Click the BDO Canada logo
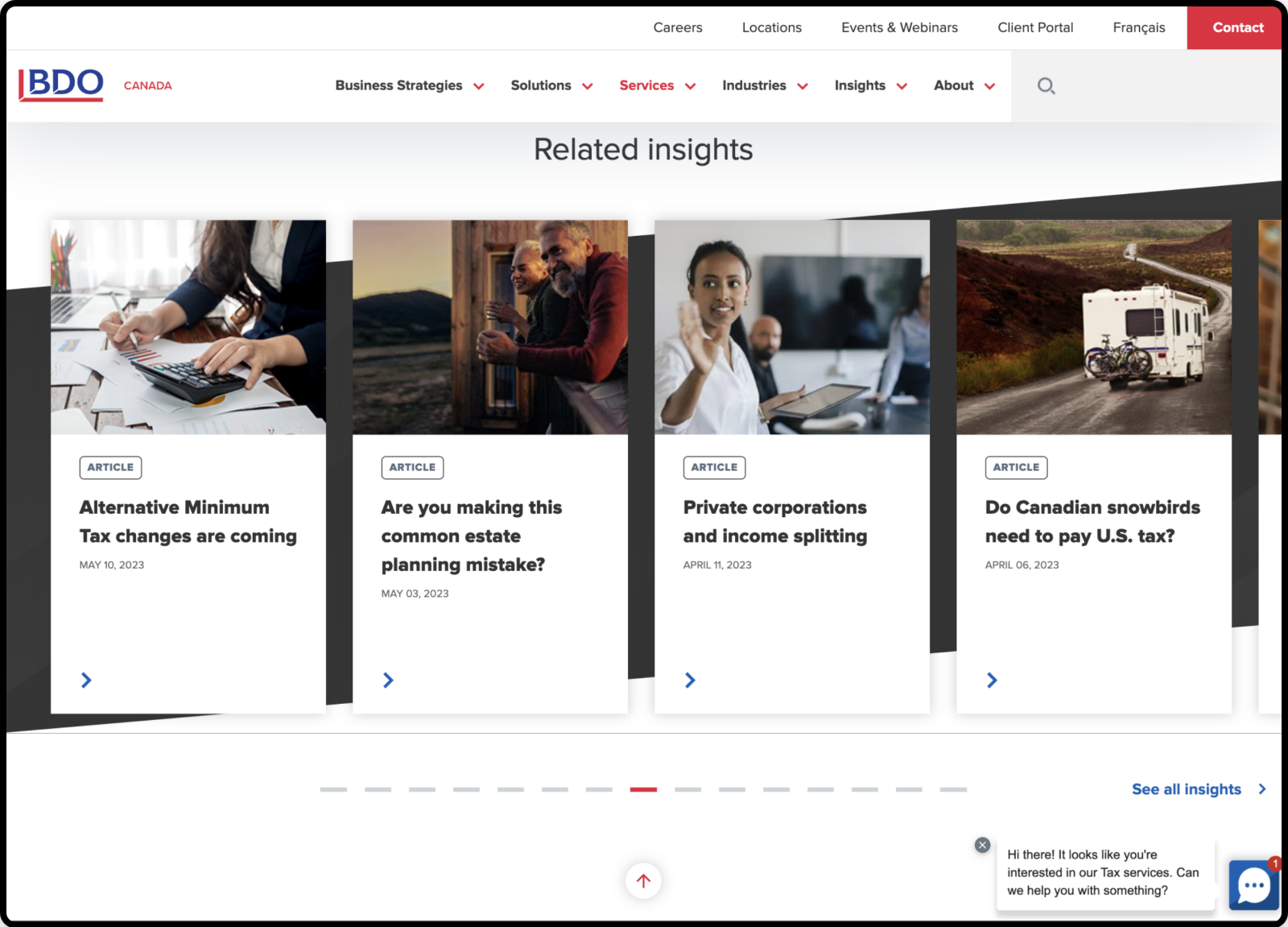This screenshot has width=1288, height=927. pyautogui.click(x=61, y=84)
